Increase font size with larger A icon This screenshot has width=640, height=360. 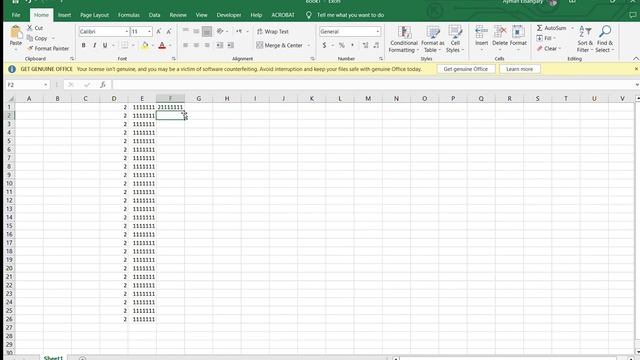tap(159, 31)
